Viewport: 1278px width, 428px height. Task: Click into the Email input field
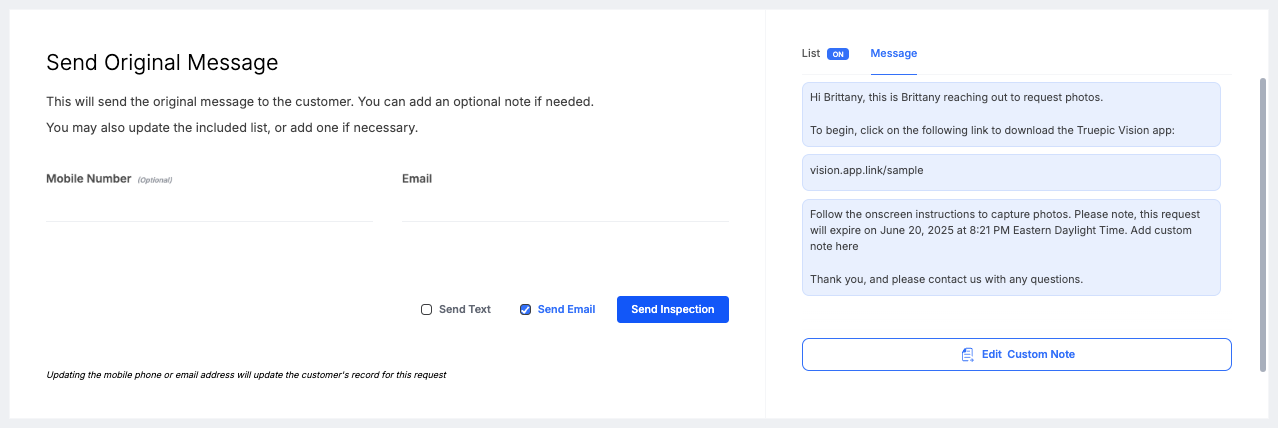pyautogui.click(x=564, y=208)
